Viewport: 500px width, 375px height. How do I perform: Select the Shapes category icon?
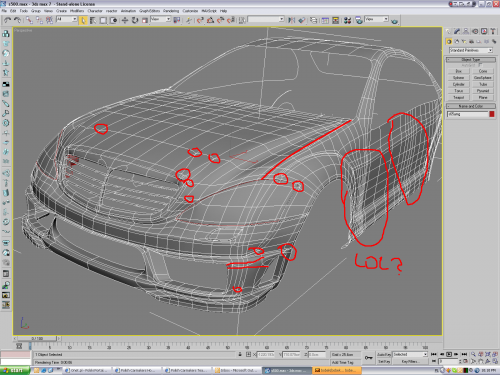pos(457,42)
